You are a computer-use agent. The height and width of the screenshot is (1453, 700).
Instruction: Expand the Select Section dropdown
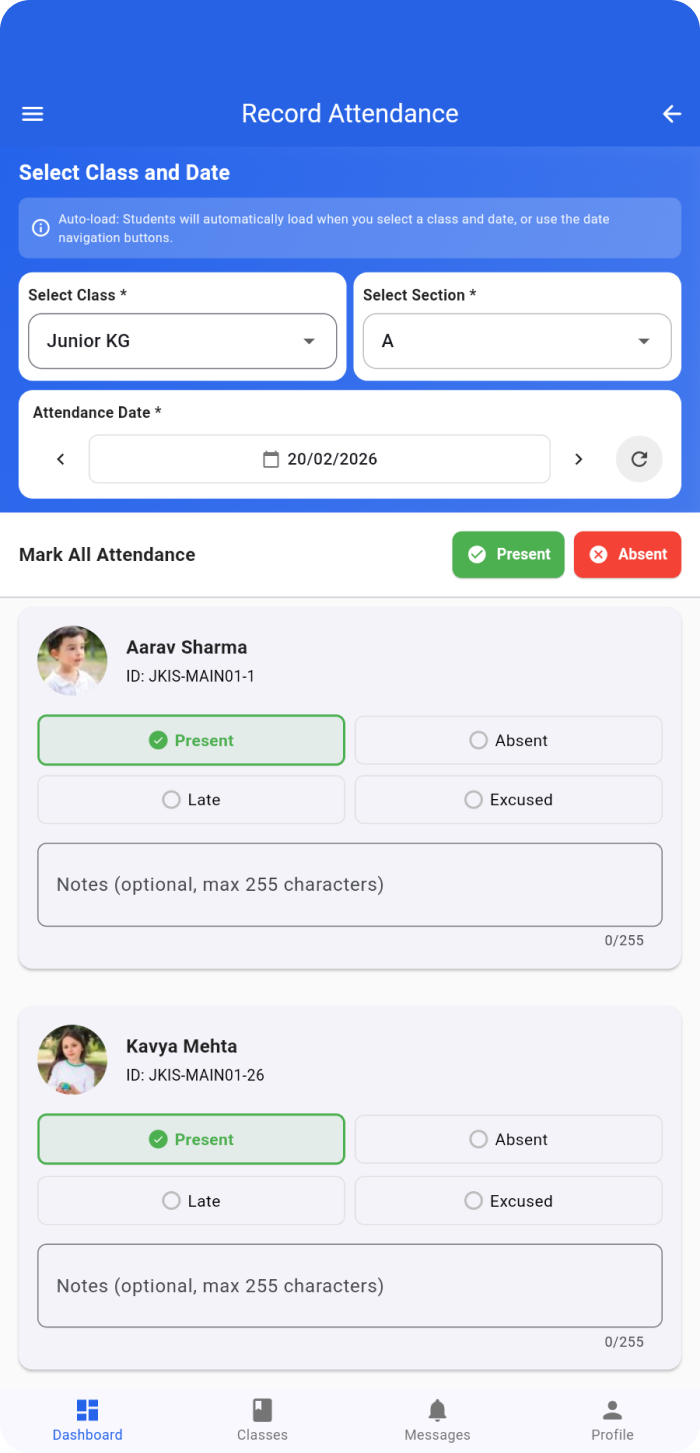pyautogui.click(x=517, y=341)
